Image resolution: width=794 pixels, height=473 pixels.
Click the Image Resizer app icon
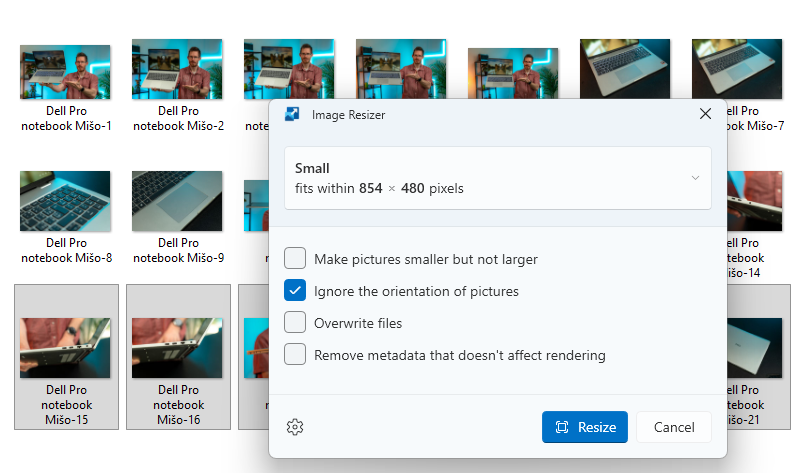[293, 115]
